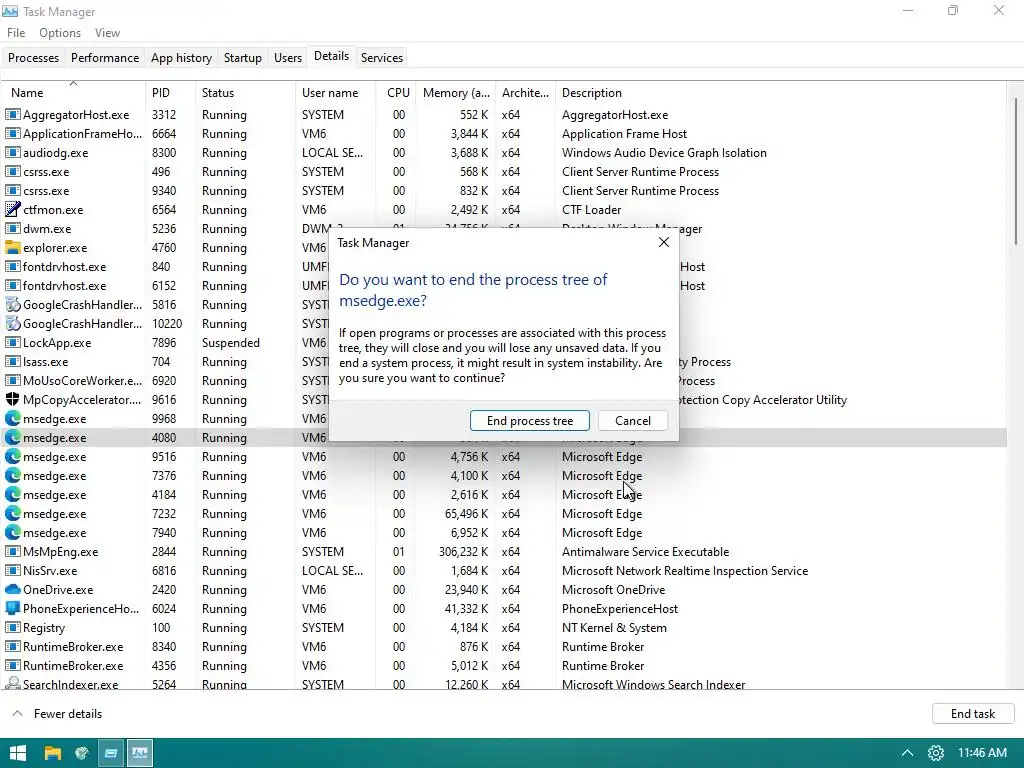Click the GoogleCrashHandler icon for PID 5816
1024x768 pixels.
coord(12,304)
